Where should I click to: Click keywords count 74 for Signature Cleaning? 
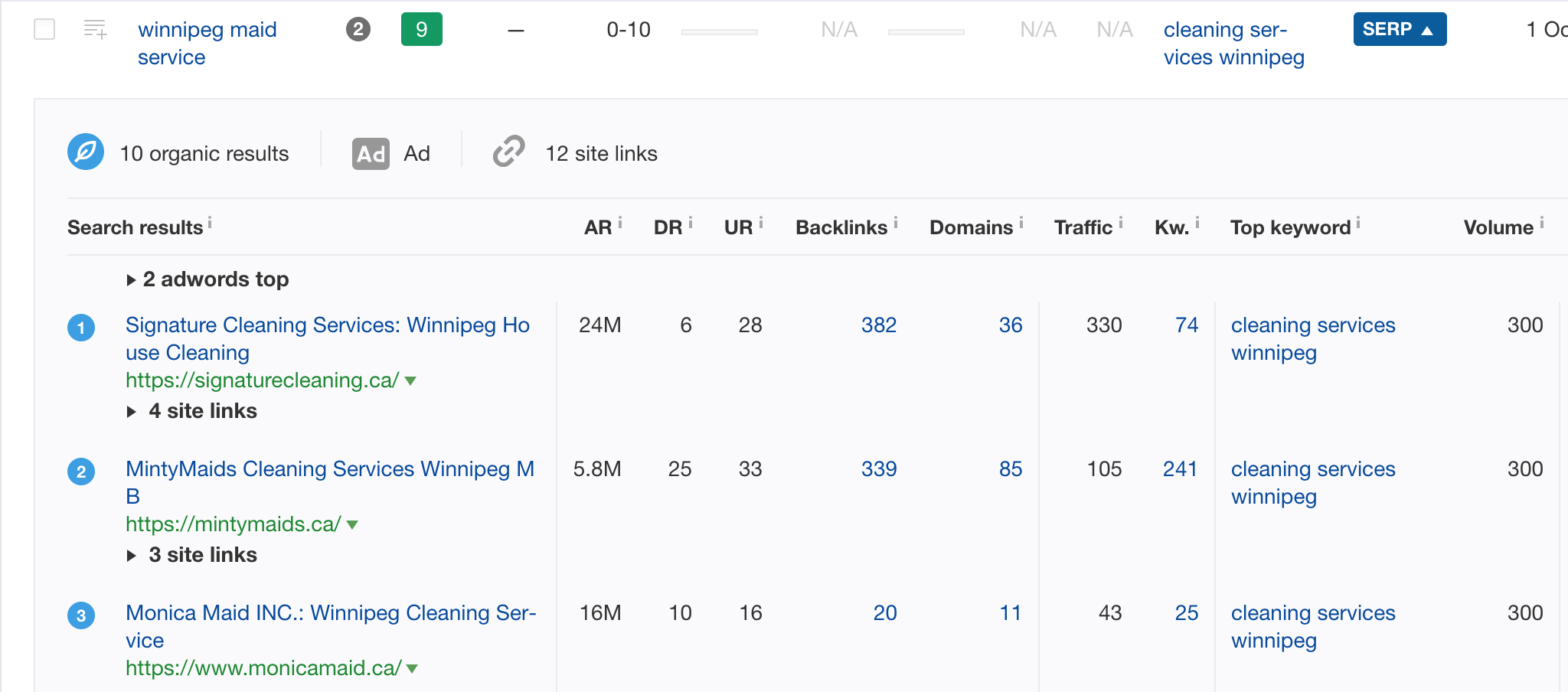point(1187,325)
